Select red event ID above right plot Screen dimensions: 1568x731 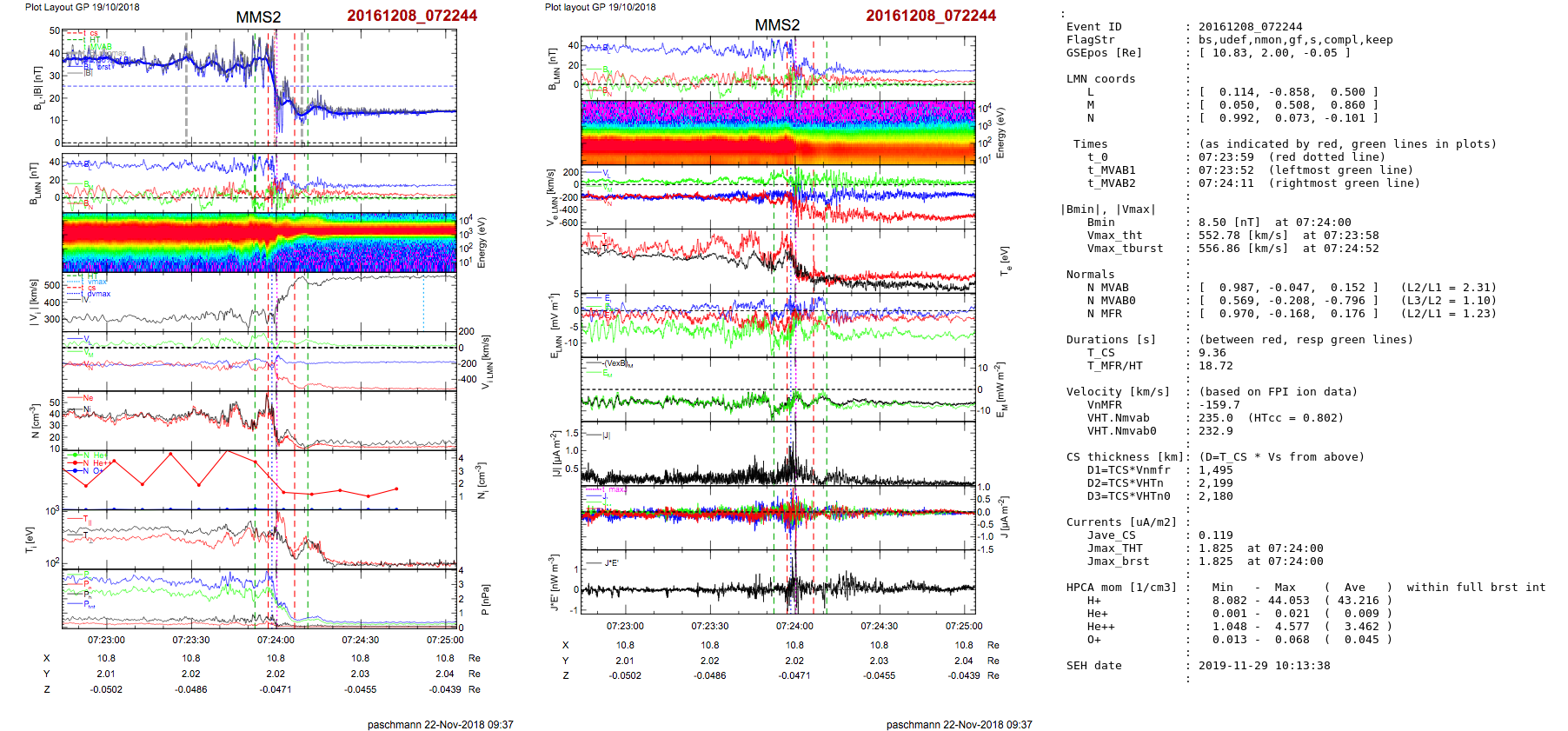931,16
